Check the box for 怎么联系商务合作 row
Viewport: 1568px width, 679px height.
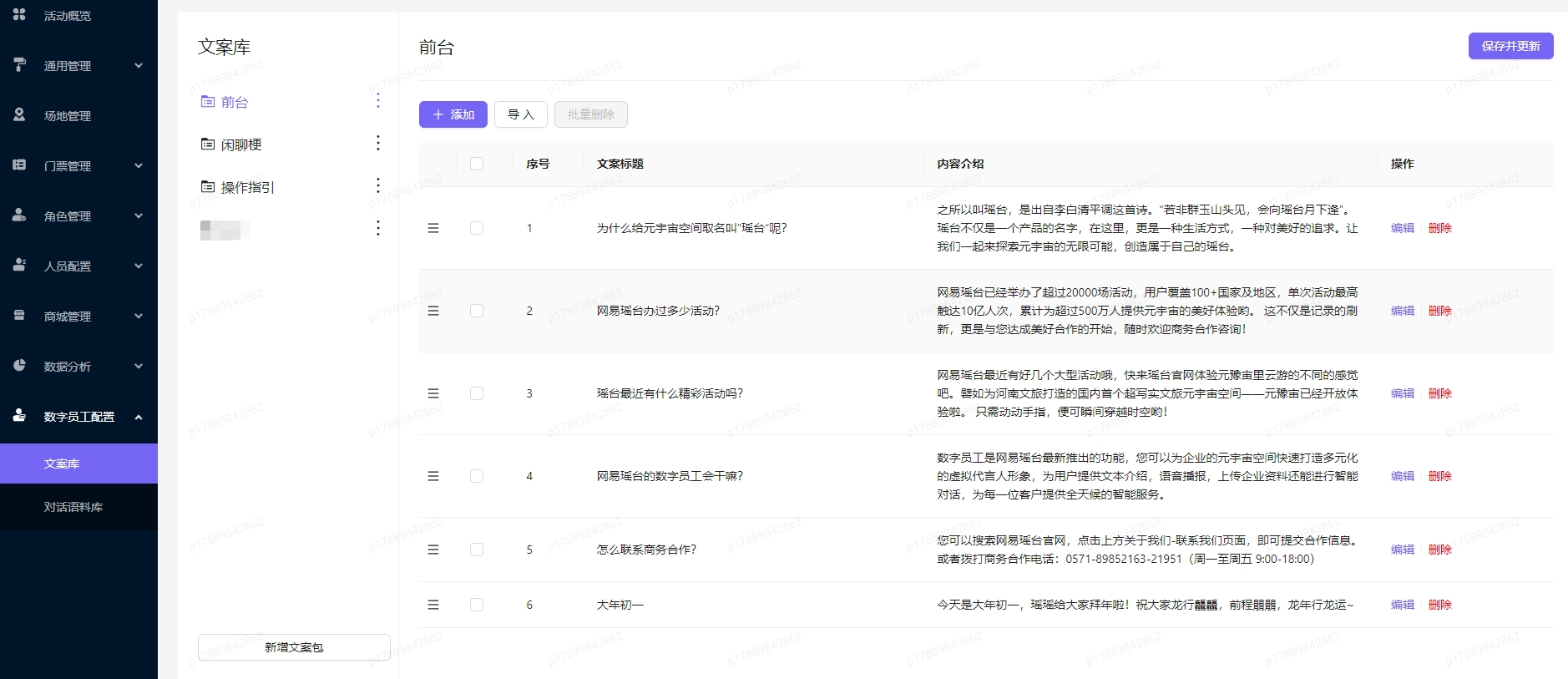477,550
